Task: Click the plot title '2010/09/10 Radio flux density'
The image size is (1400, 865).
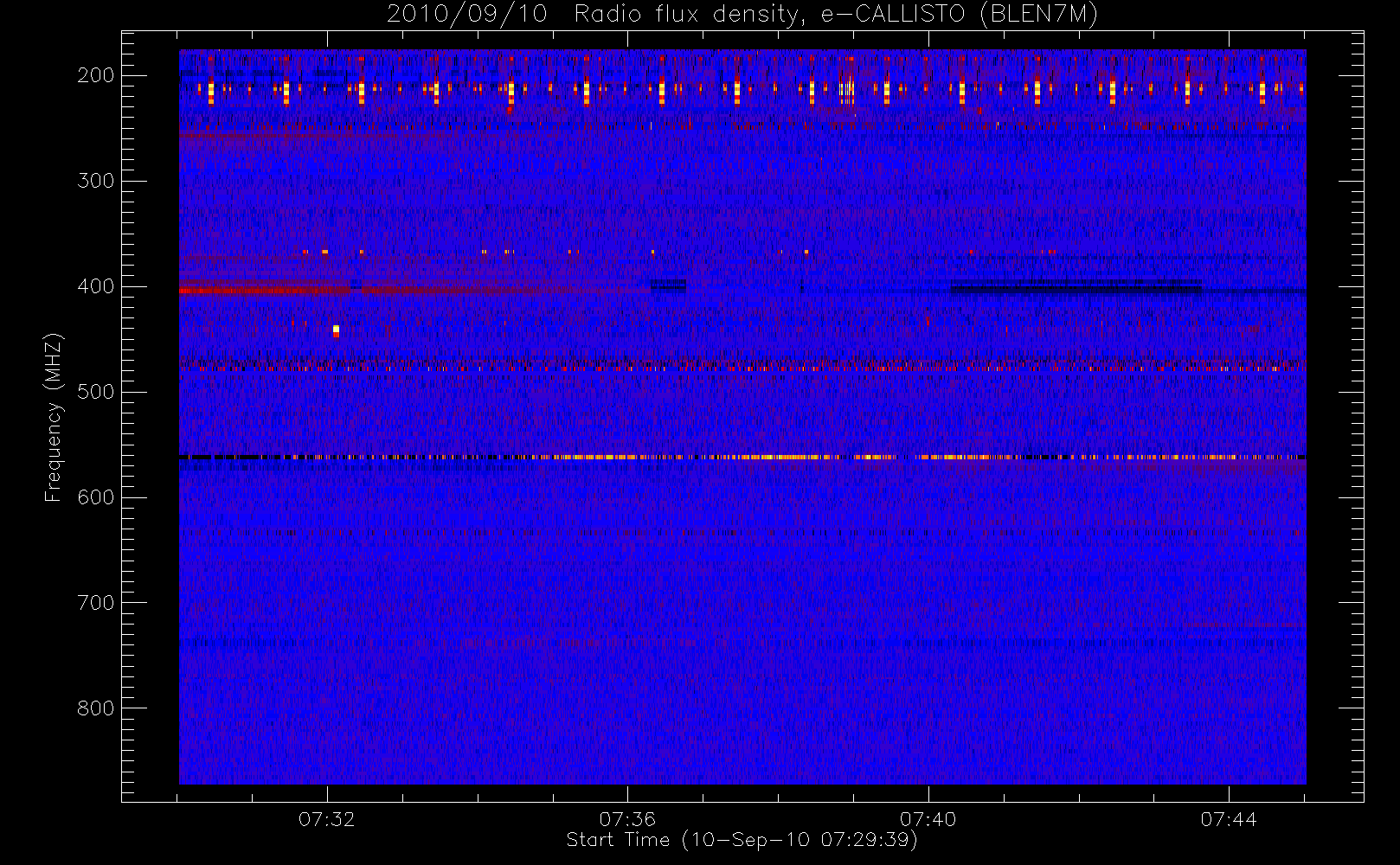Action: tap(592, 15)
